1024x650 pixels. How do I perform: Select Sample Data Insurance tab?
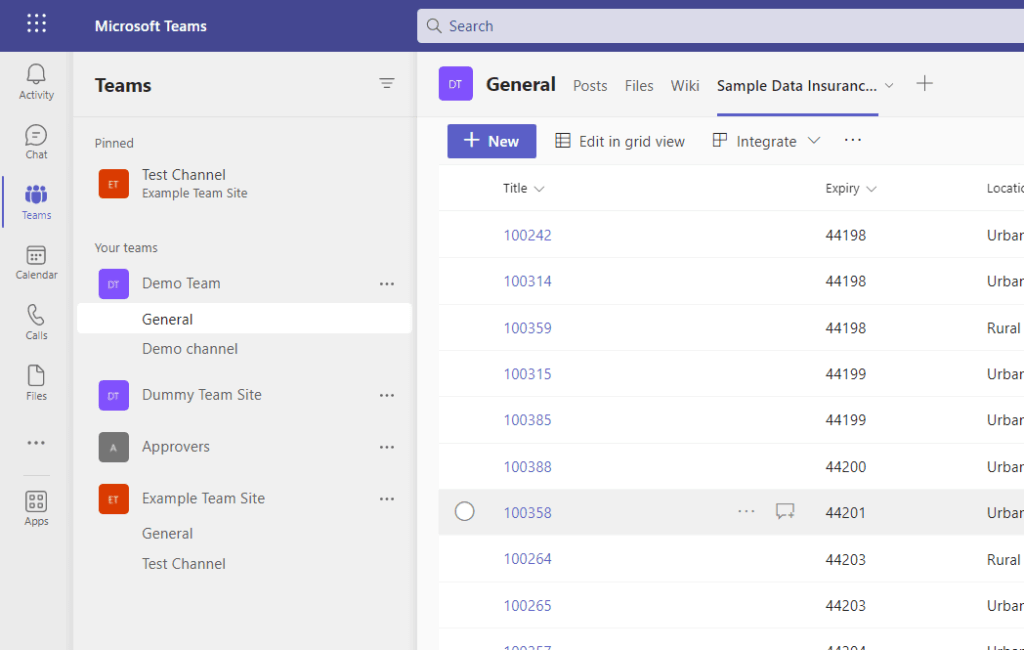(797, 86)
